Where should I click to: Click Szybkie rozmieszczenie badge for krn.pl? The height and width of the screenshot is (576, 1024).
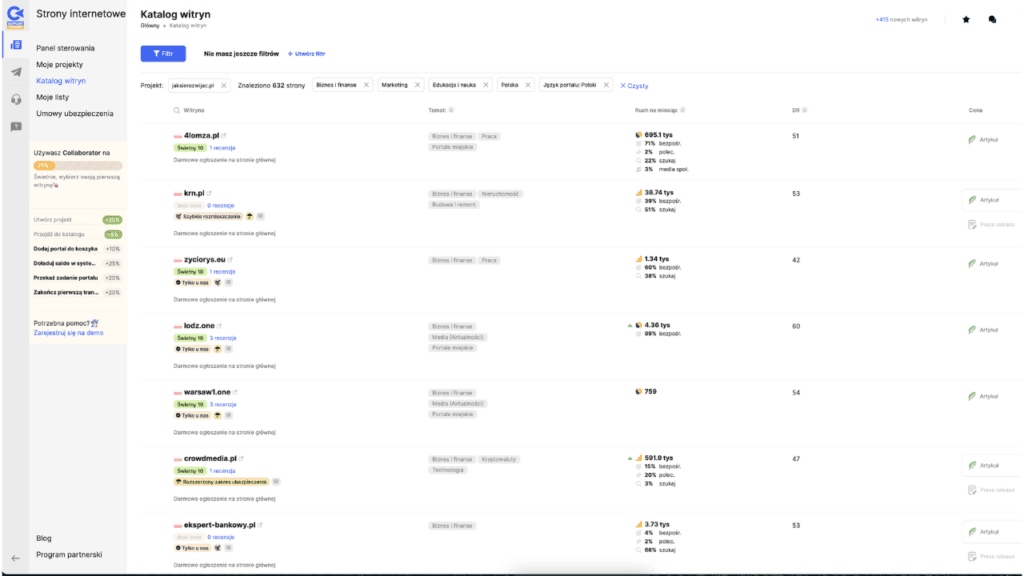(208, 216)
